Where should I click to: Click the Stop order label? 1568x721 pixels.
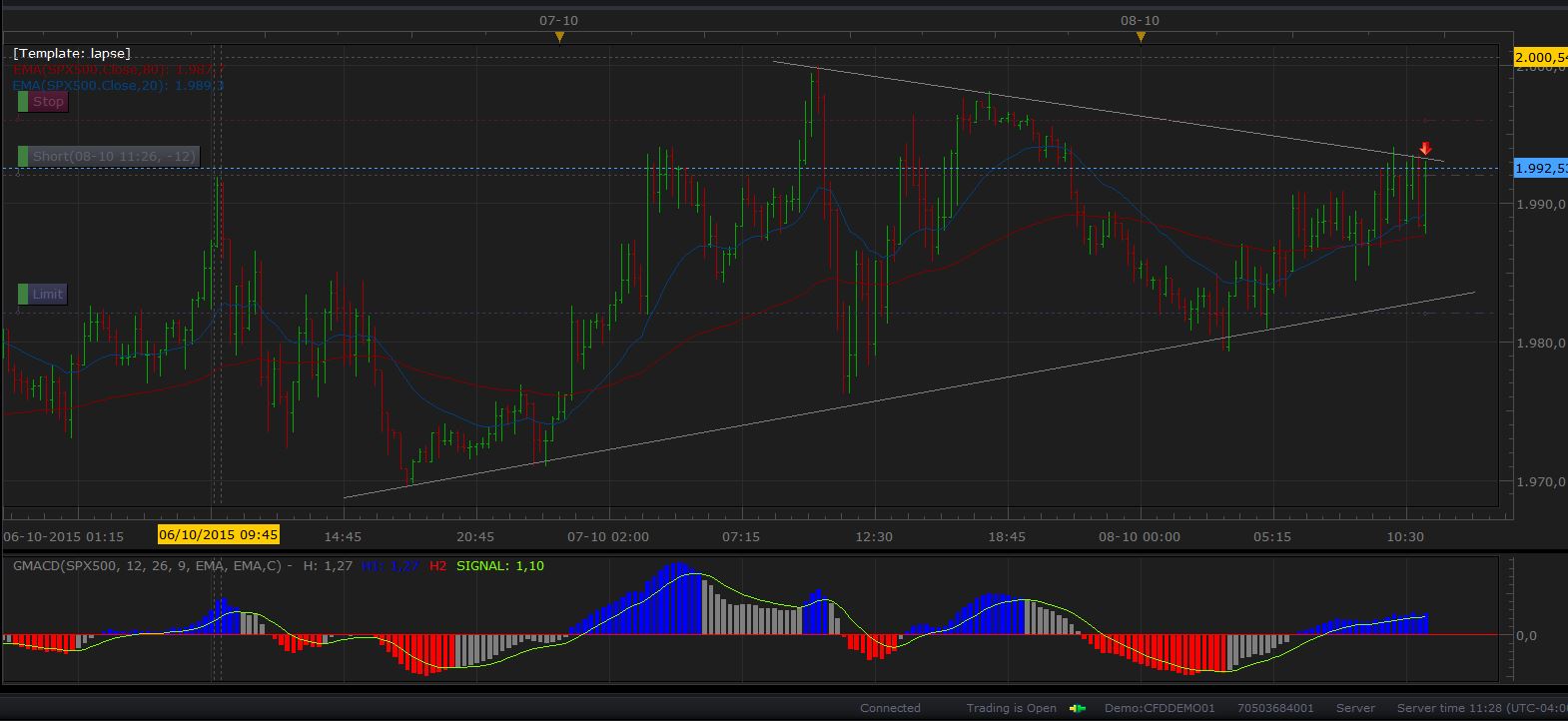tap(43, 101)
